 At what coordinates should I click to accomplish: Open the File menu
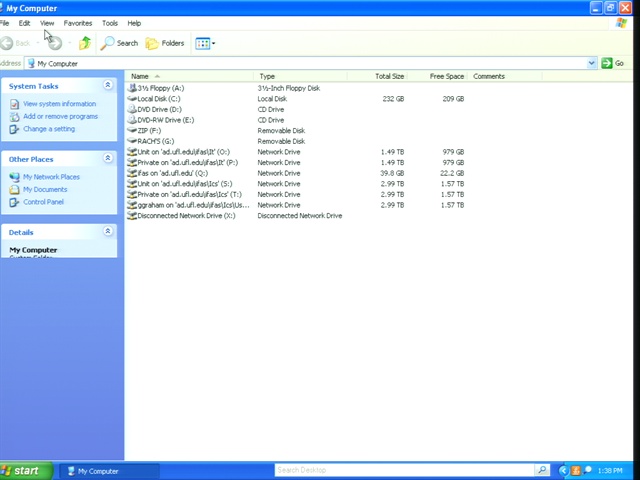tap(4, 23)
